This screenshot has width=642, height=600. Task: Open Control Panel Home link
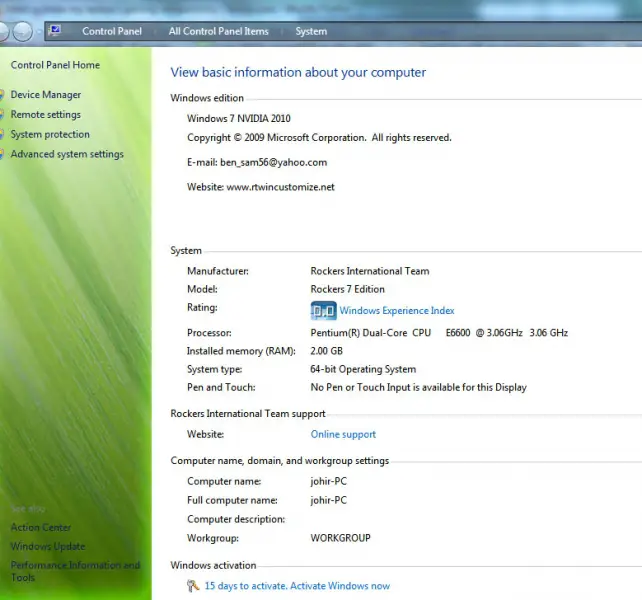coord(55,65)
